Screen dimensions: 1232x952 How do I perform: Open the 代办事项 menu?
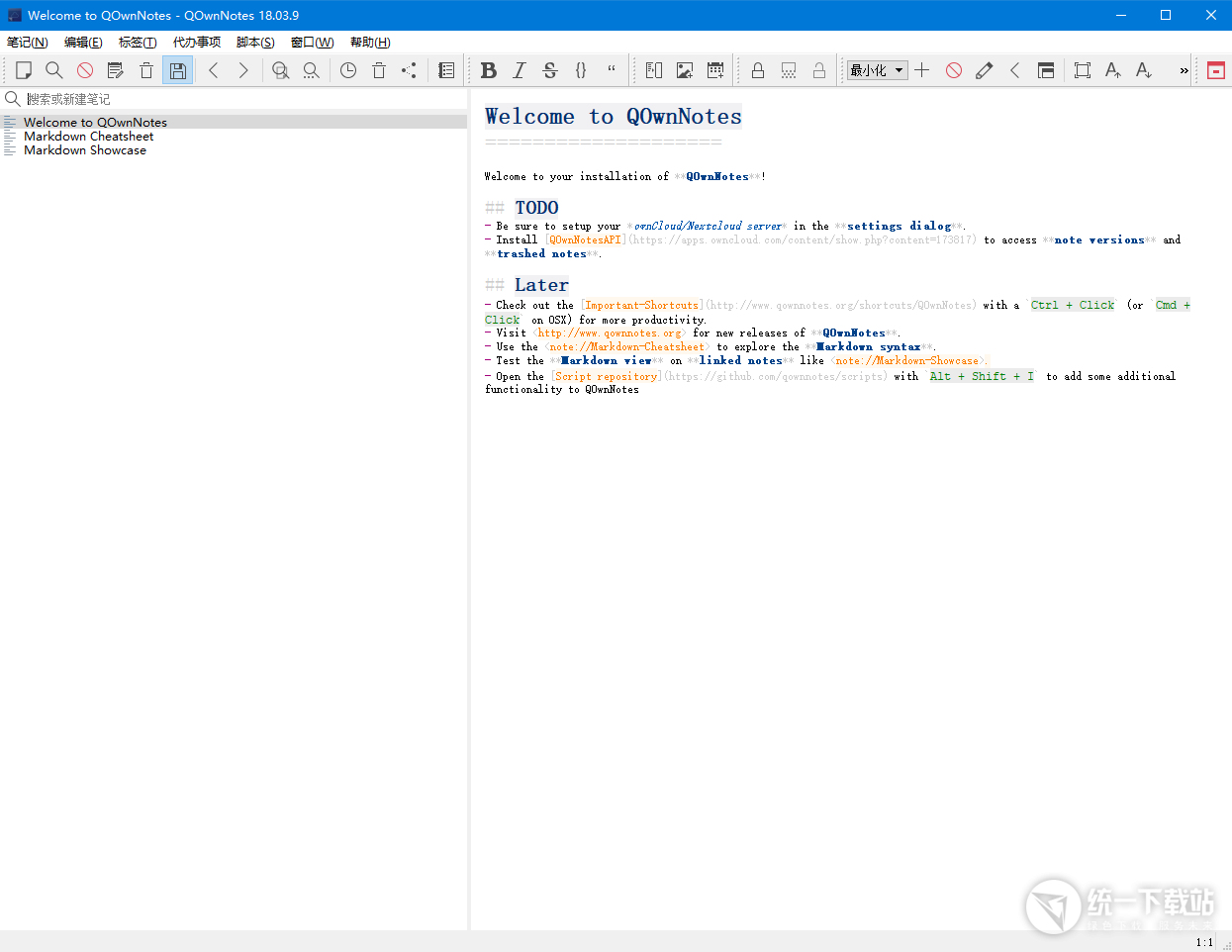197,43
